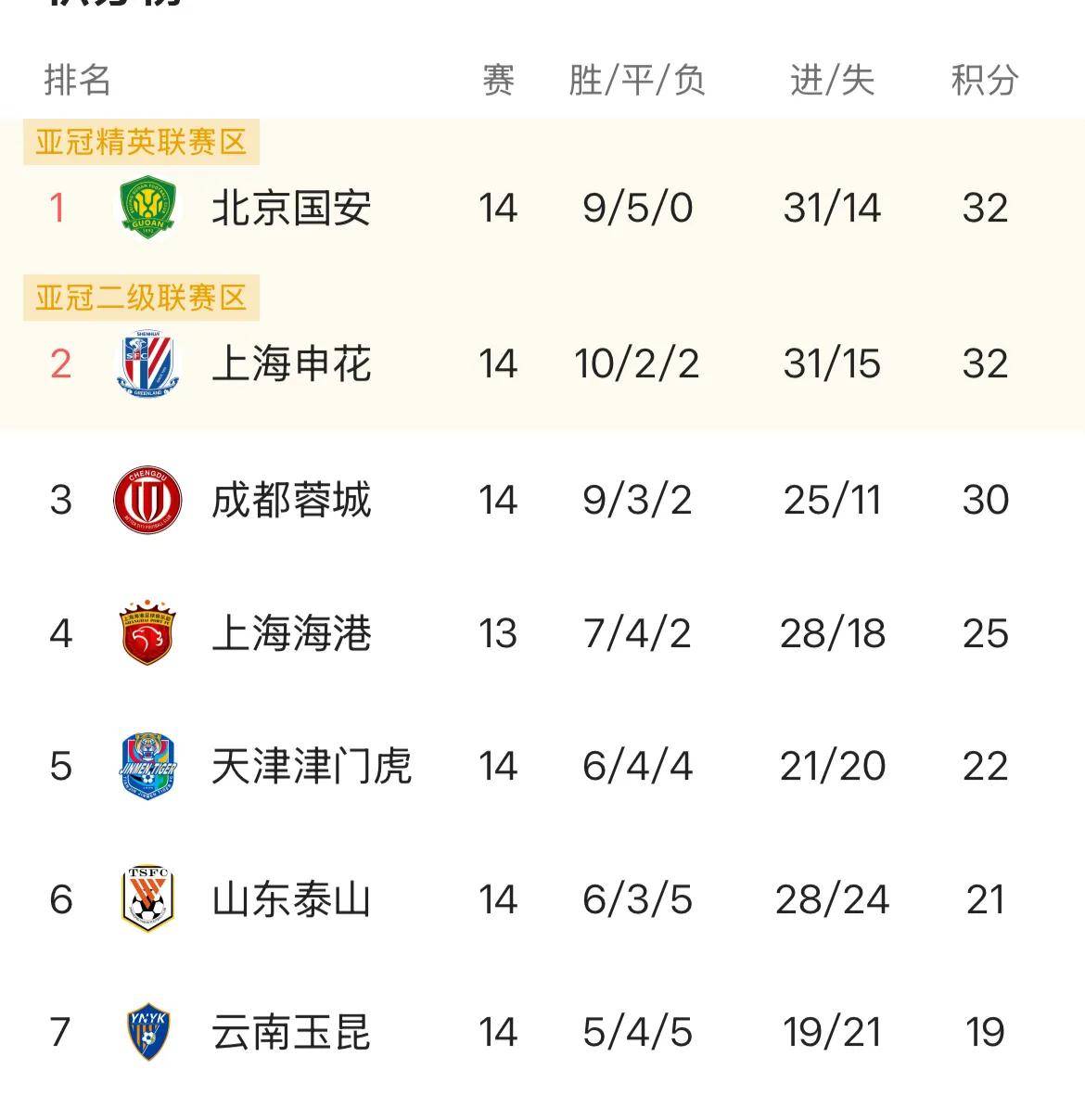Screen dimensions: 1085x1120
Task: Click the Shandong Taishan TSFC crest
Action: pos(147,898)
